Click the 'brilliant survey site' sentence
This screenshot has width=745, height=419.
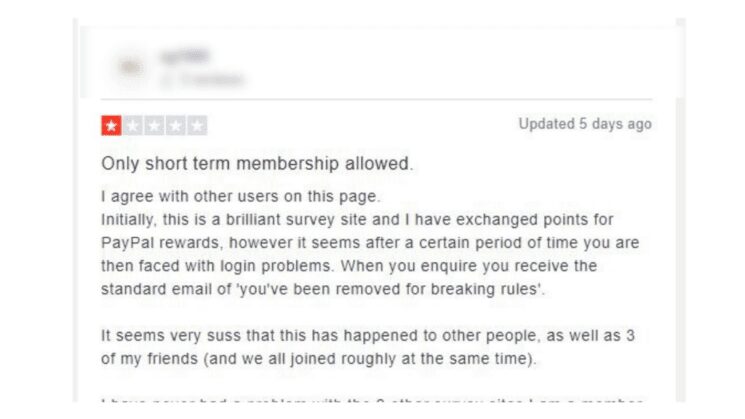(357, 219)
